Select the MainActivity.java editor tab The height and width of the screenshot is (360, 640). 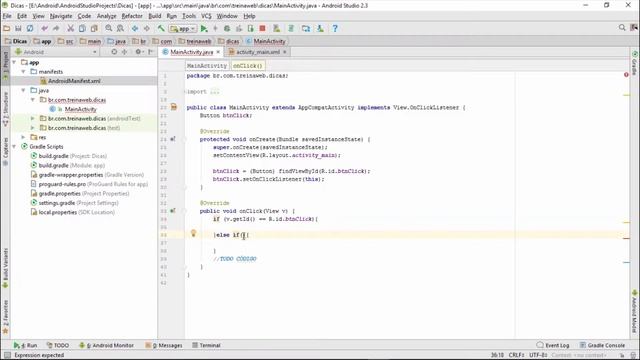tap(191, 52)
